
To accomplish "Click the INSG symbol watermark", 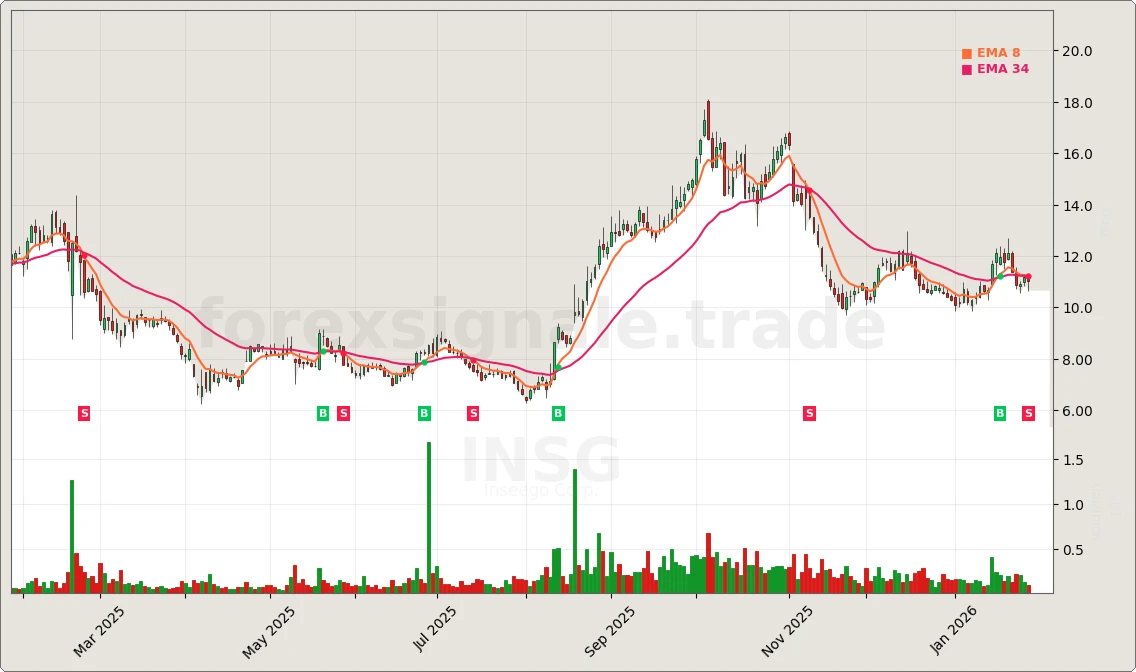I will click(541, 462).
